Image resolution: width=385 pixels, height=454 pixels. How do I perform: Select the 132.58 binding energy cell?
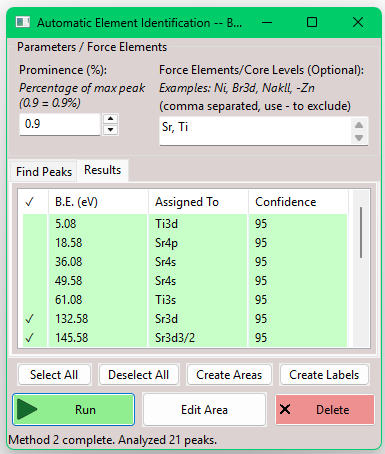tap(98, 319)
